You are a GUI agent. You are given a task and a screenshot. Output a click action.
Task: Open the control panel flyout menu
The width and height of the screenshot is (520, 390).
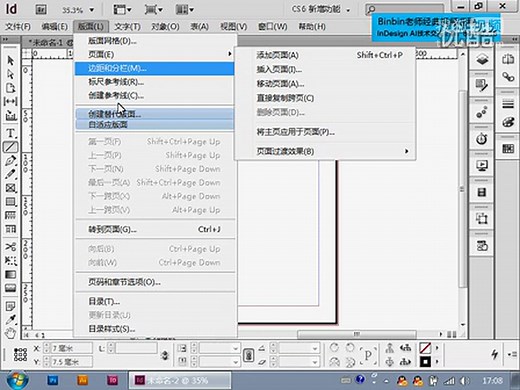pyautogui.click(x=512, y=354)
